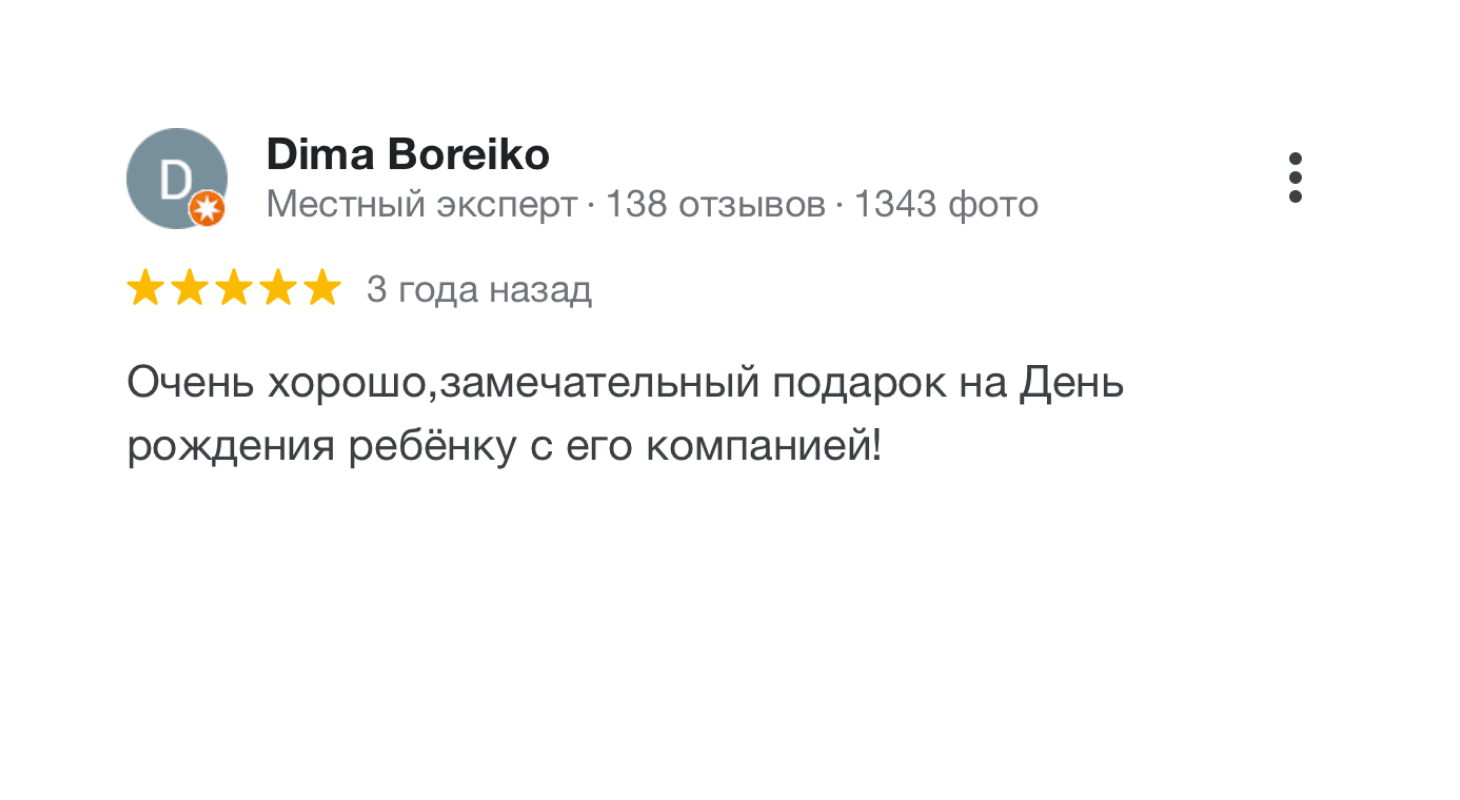Click the fifth yellow rating star
Image resolution: width=1460 pixels, height=800 pixels.
tap(322, 289)
